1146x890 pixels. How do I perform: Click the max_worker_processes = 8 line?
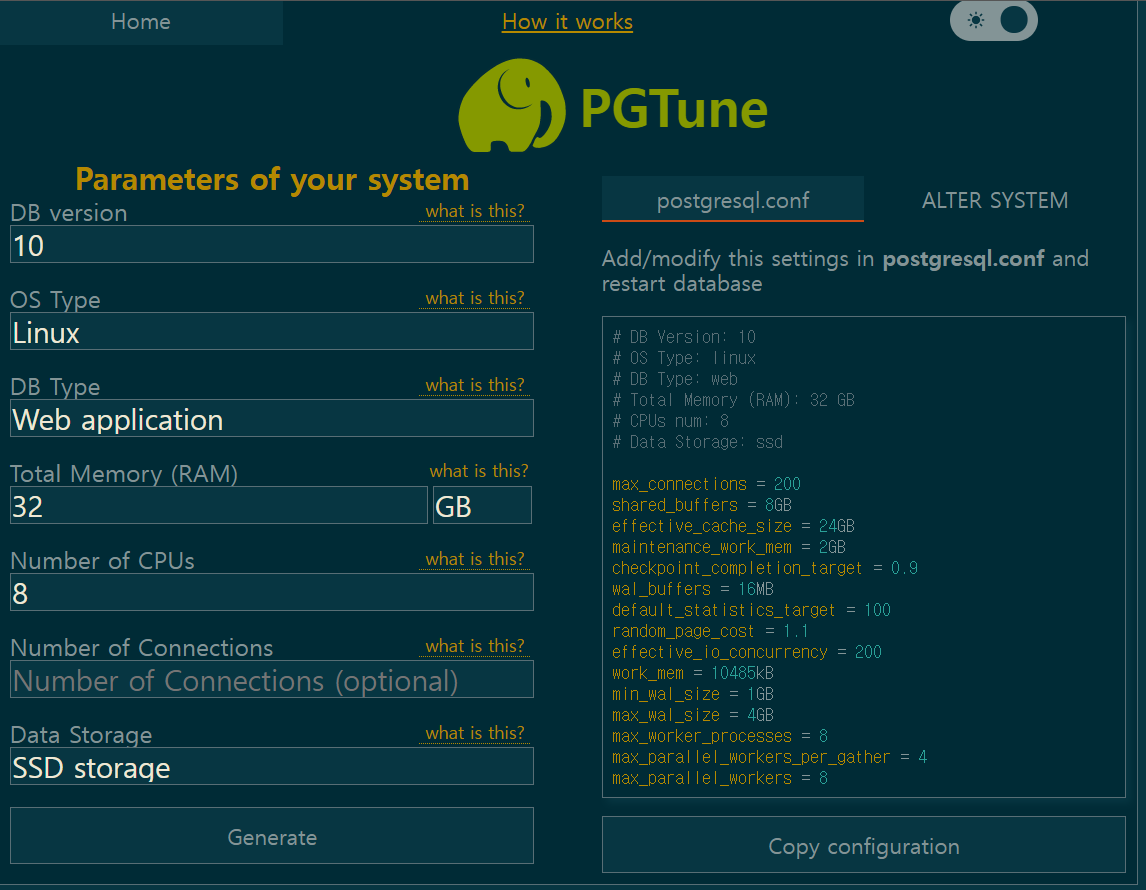click(720, 737)
